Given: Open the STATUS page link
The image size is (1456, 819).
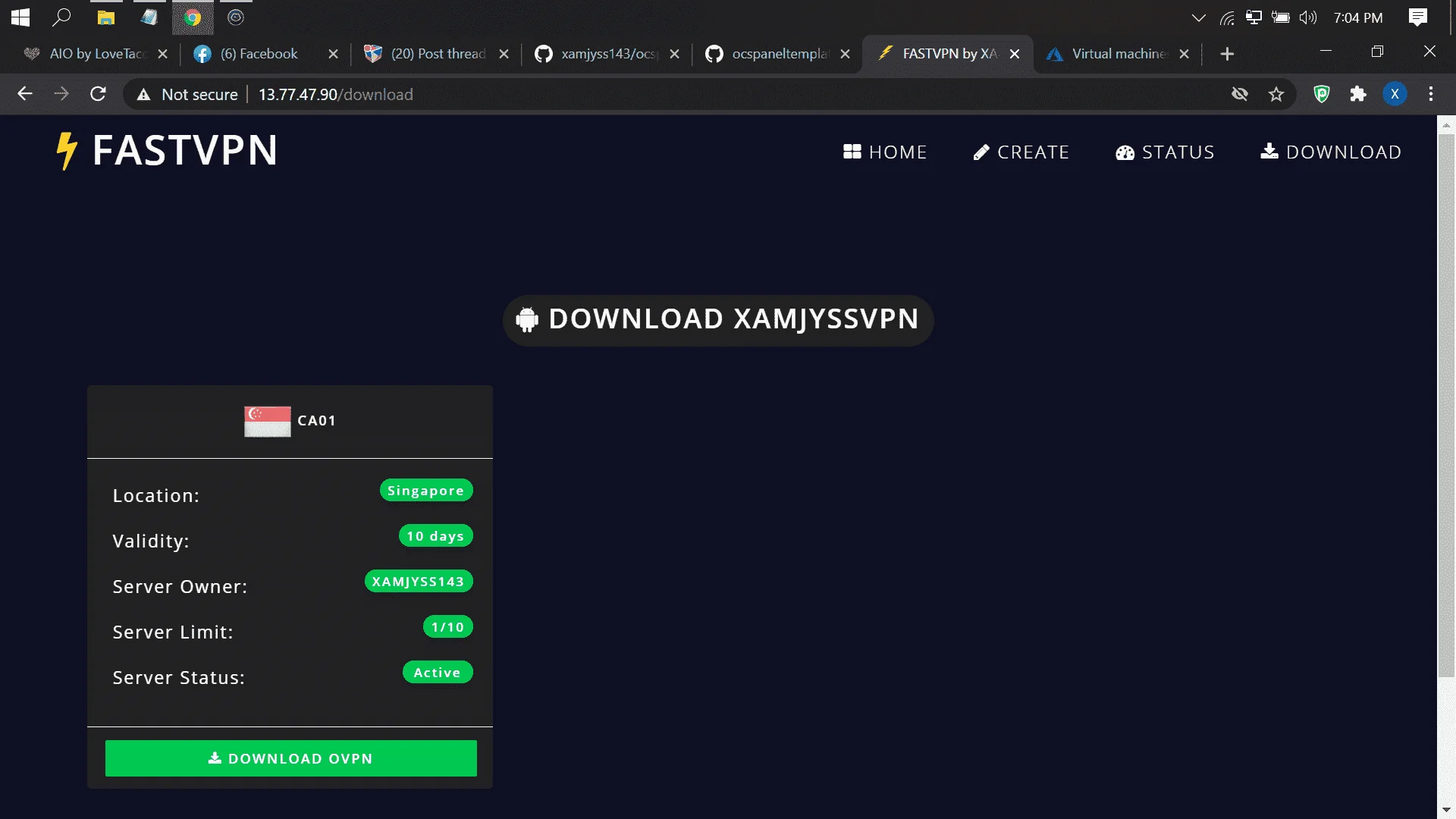Looking at the screenshot, I should (1165, 152).
